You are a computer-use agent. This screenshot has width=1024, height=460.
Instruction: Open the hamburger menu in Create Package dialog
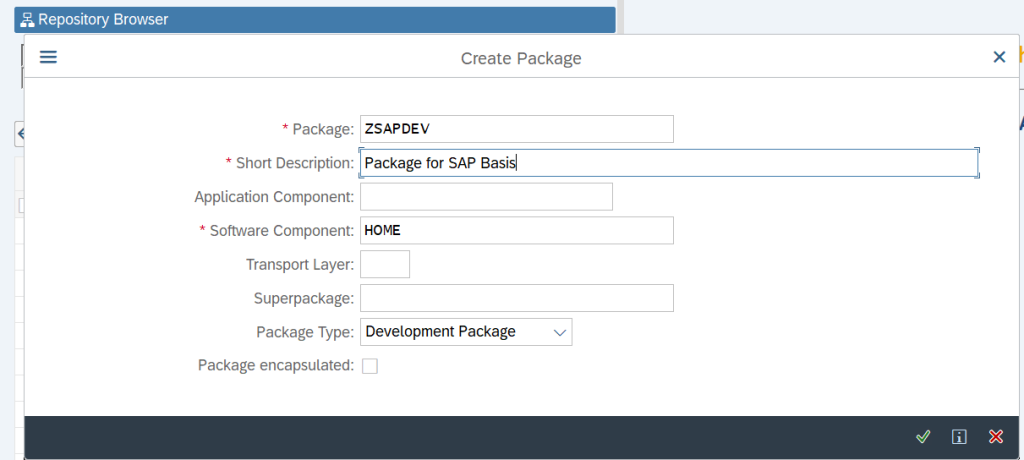point(48,58)
